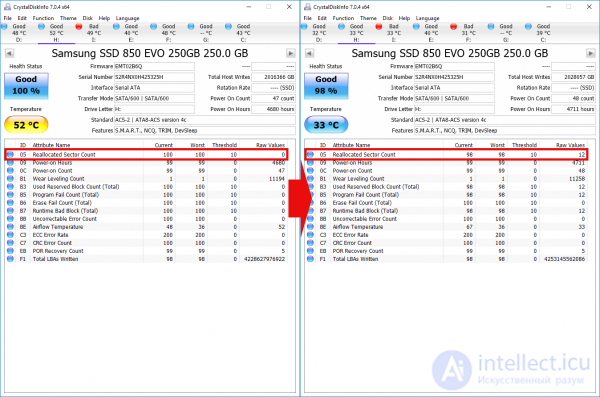
Task: Select CRC Error Count row in 100 % window
Action: pyautogui.click(x=147, y=243)
